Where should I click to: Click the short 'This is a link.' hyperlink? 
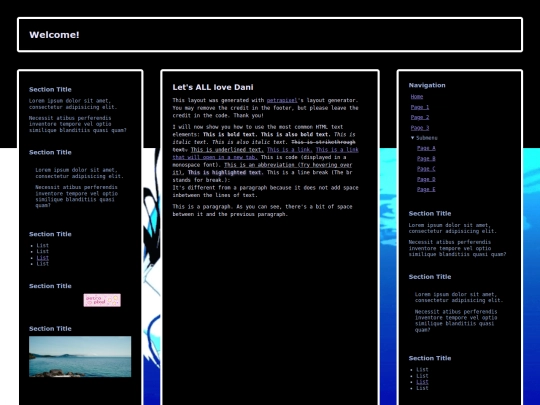[290, 149]
